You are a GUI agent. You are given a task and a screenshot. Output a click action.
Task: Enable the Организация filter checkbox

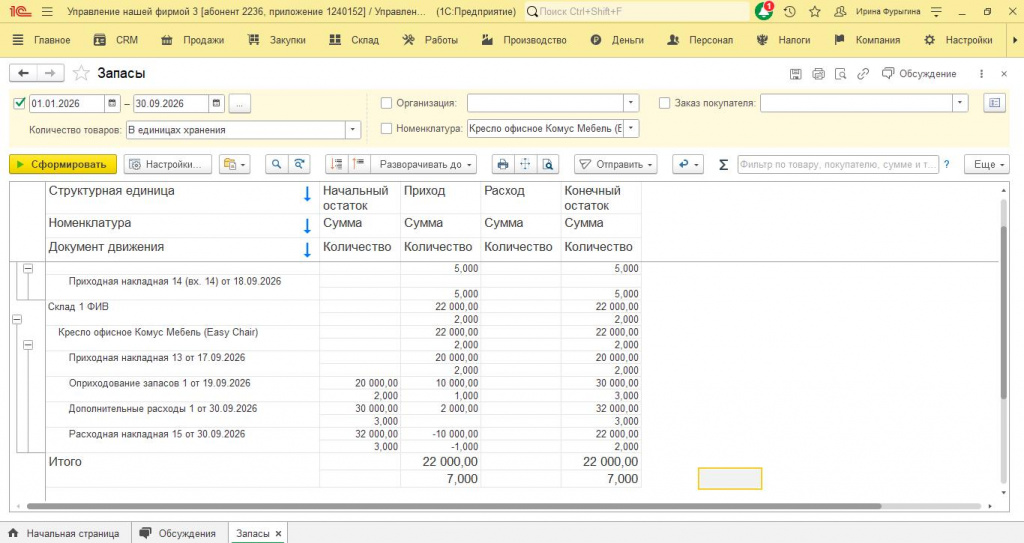point(386,103)
